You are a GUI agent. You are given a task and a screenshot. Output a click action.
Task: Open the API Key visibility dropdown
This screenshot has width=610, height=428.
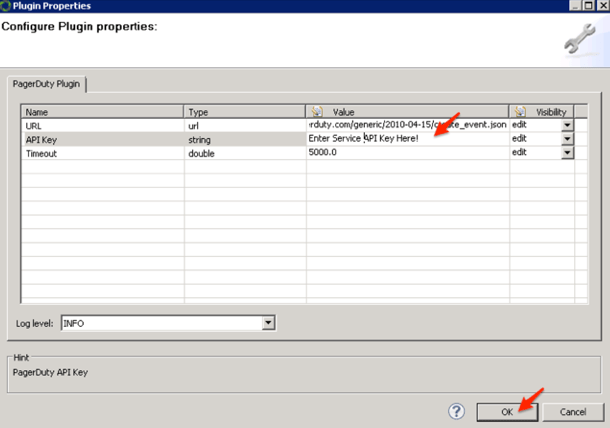point(567,138)
